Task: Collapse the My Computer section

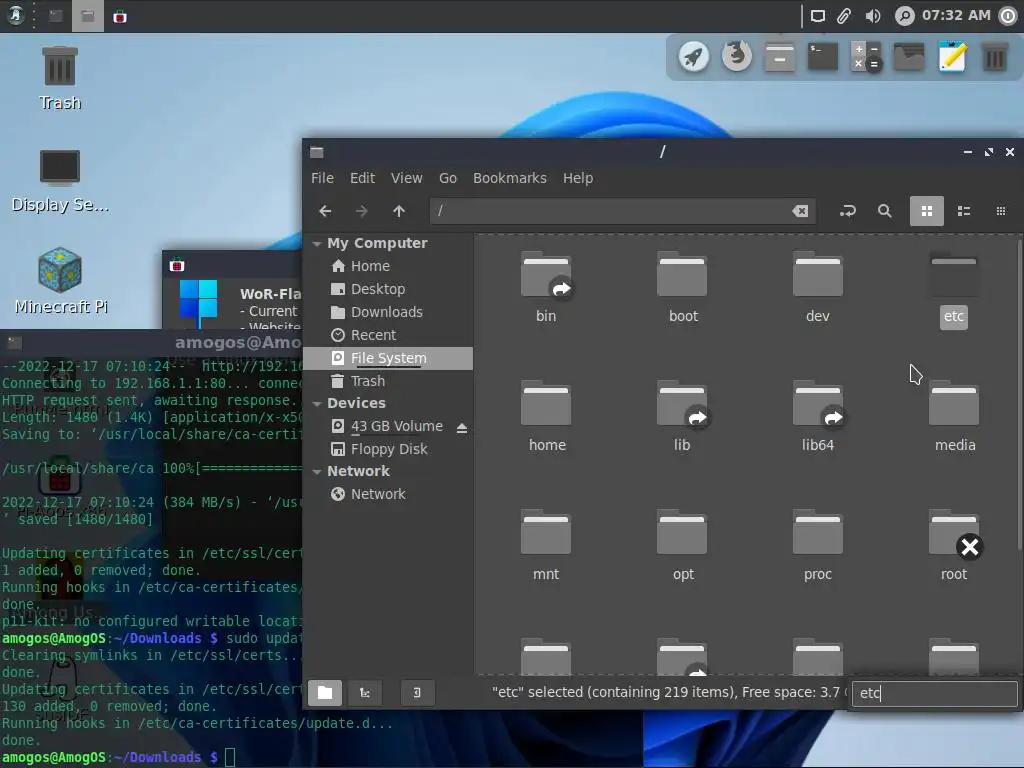Action: 317,244
